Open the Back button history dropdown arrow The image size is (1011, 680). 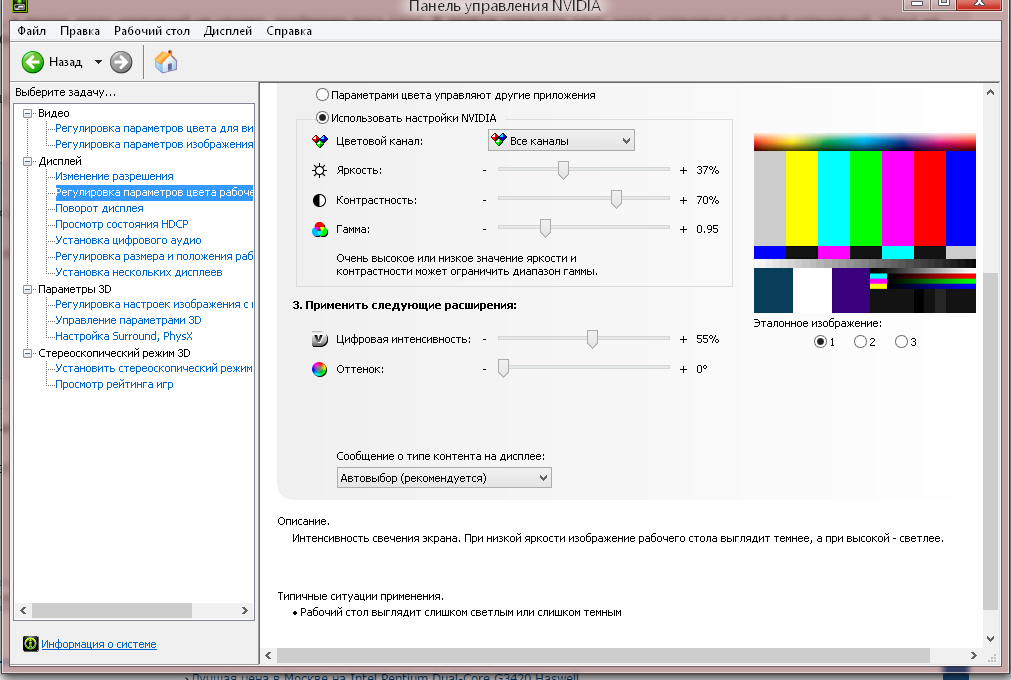[98, 63]
